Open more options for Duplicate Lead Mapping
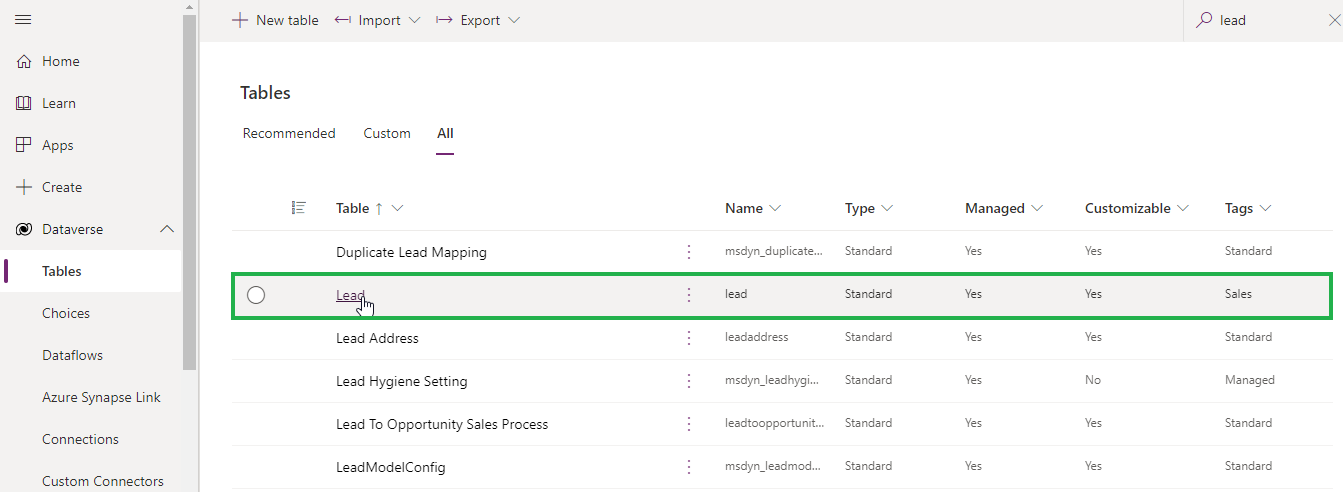1343x492 pixels. pos(689,252)
